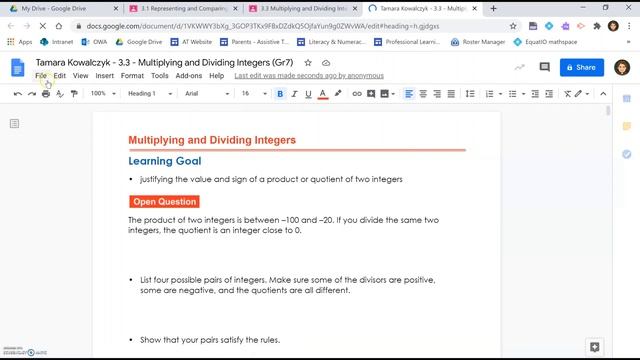Star this document

click(x=308, y=63)
